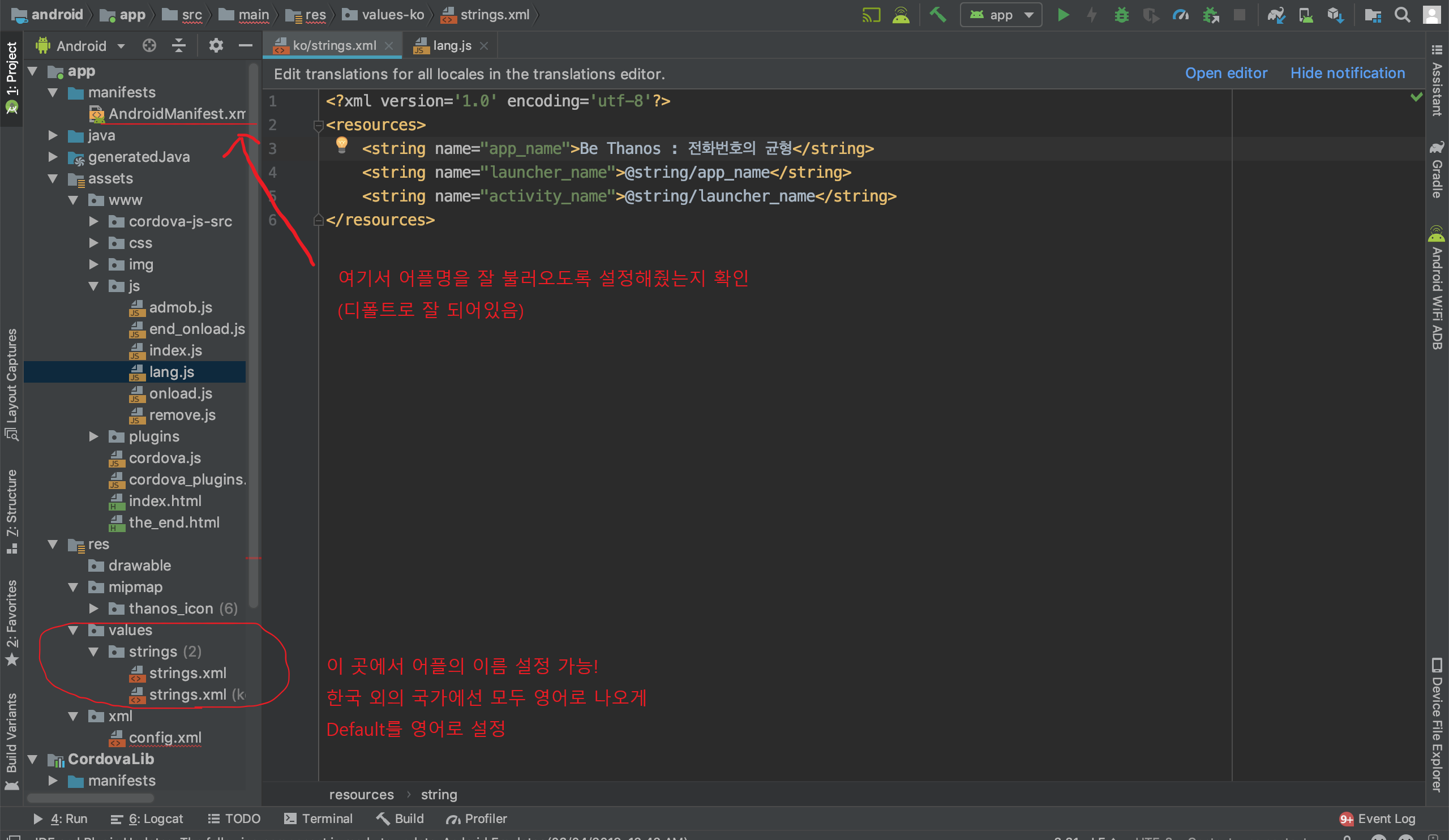
Task: Run the app with the green play button
Action: [1062, 15]
